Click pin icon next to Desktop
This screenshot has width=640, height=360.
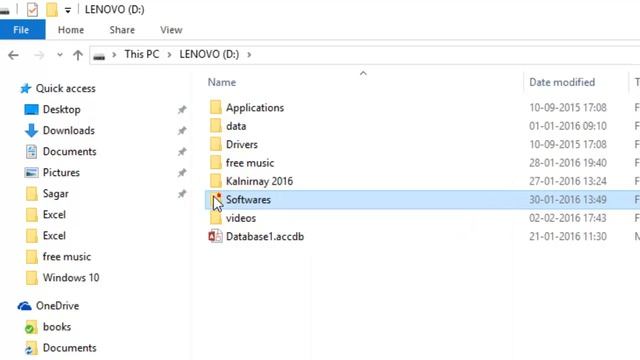(182, 109)
